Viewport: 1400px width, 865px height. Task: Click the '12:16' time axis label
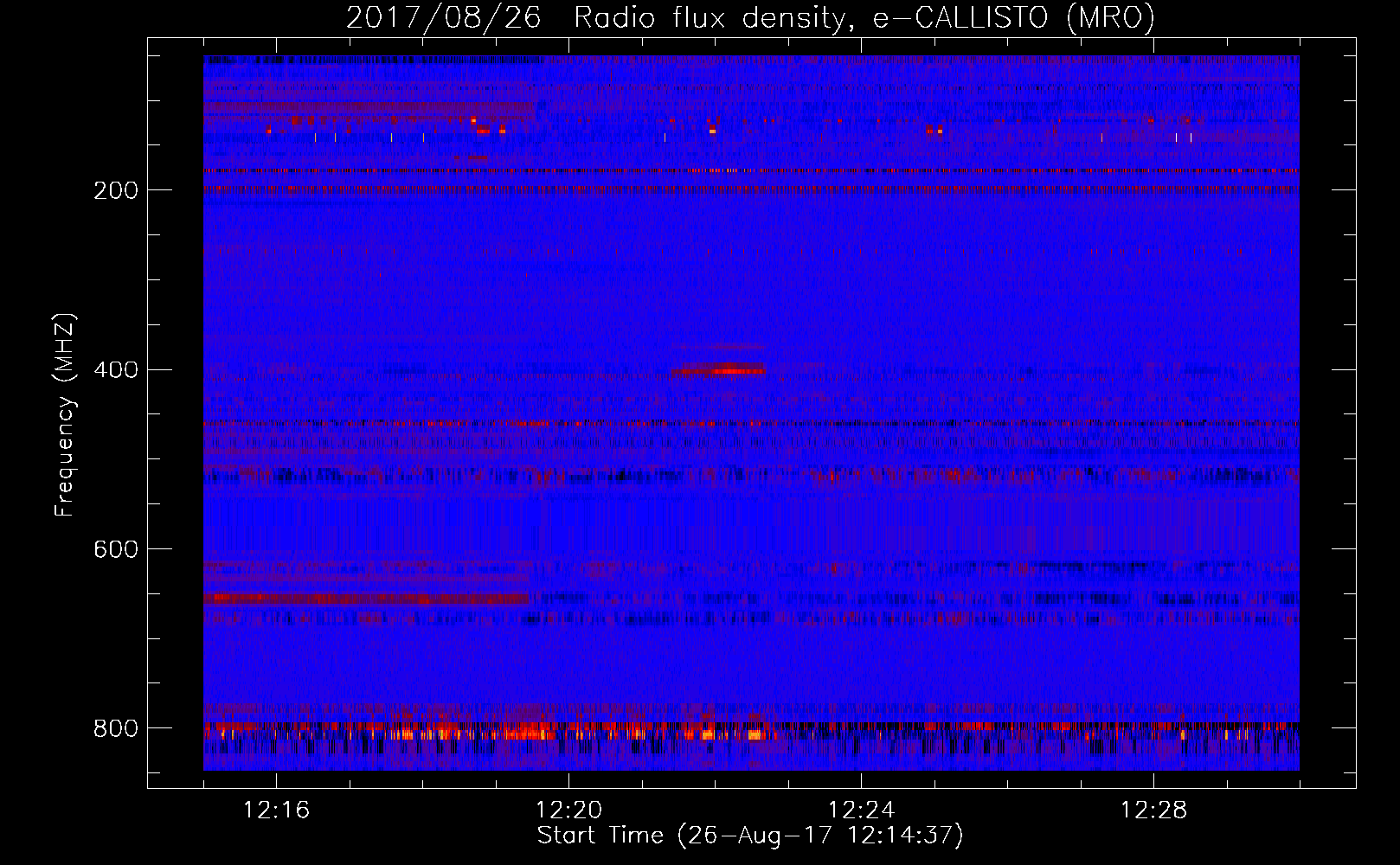pos(276,810)
